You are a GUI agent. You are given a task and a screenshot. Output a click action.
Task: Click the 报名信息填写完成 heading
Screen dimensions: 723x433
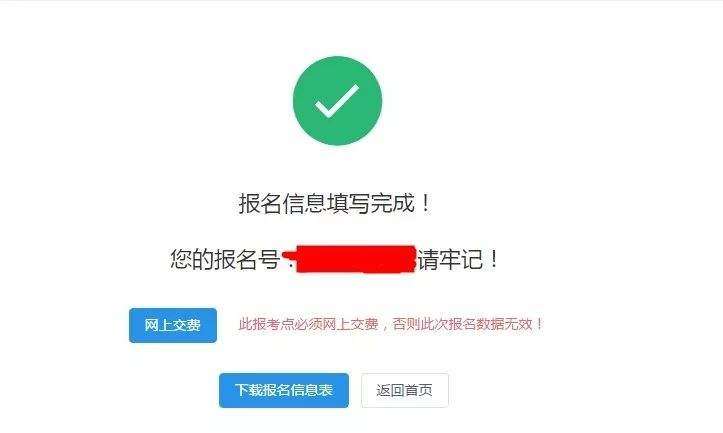point(335,203)
